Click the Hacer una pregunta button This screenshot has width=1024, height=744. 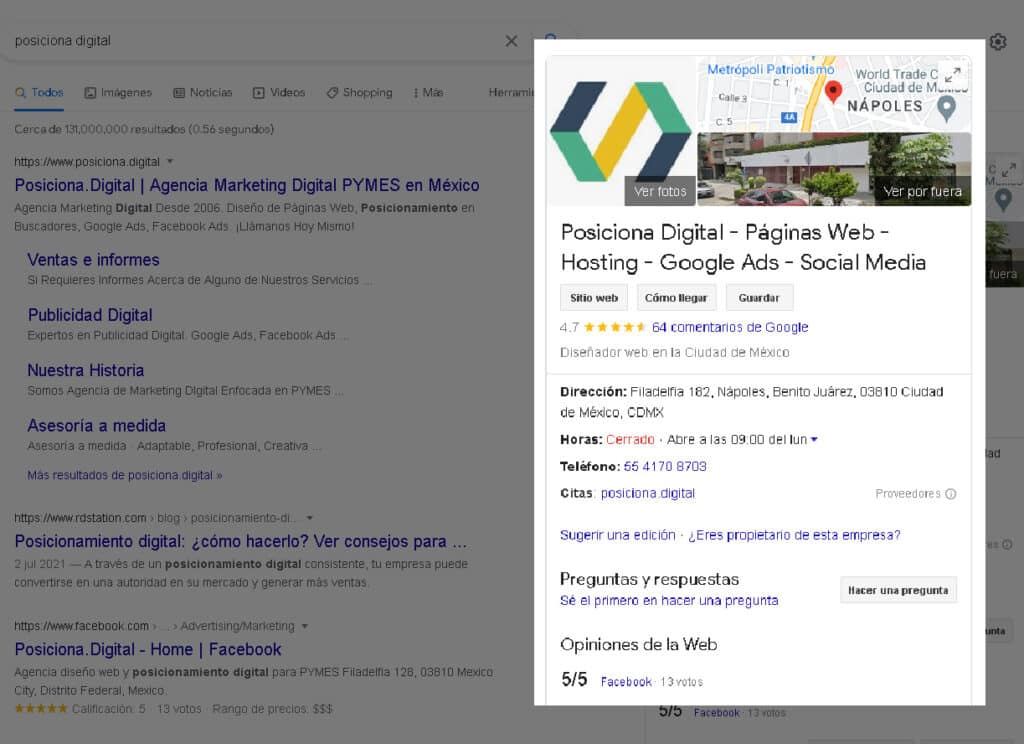(898, 590)
